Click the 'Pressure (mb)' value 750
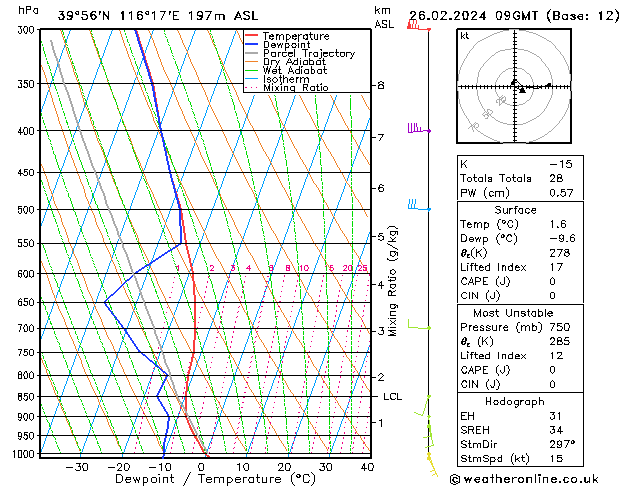 click(x=560, y=327)
